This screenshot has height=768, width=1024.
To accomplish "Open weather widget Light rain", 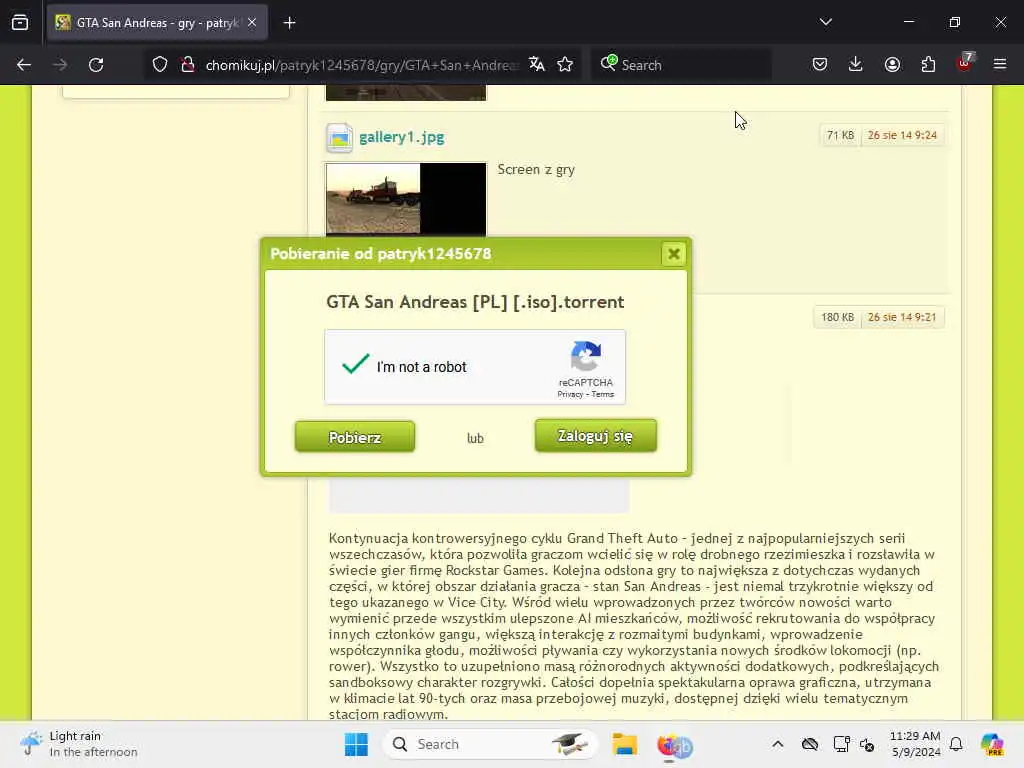I will coord(79,744).
